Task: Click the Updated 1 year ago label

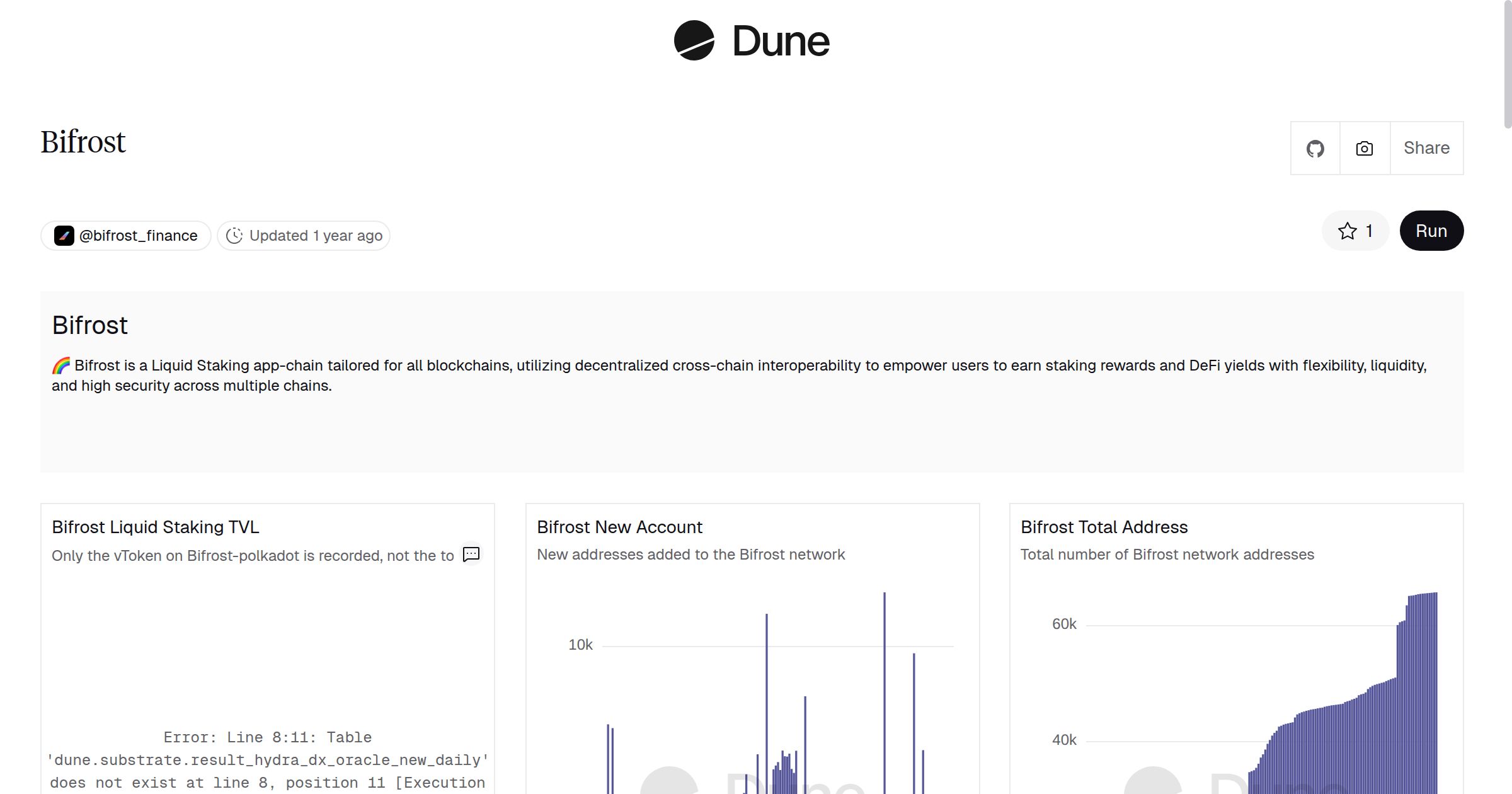Action: click(x=316, y=236)
